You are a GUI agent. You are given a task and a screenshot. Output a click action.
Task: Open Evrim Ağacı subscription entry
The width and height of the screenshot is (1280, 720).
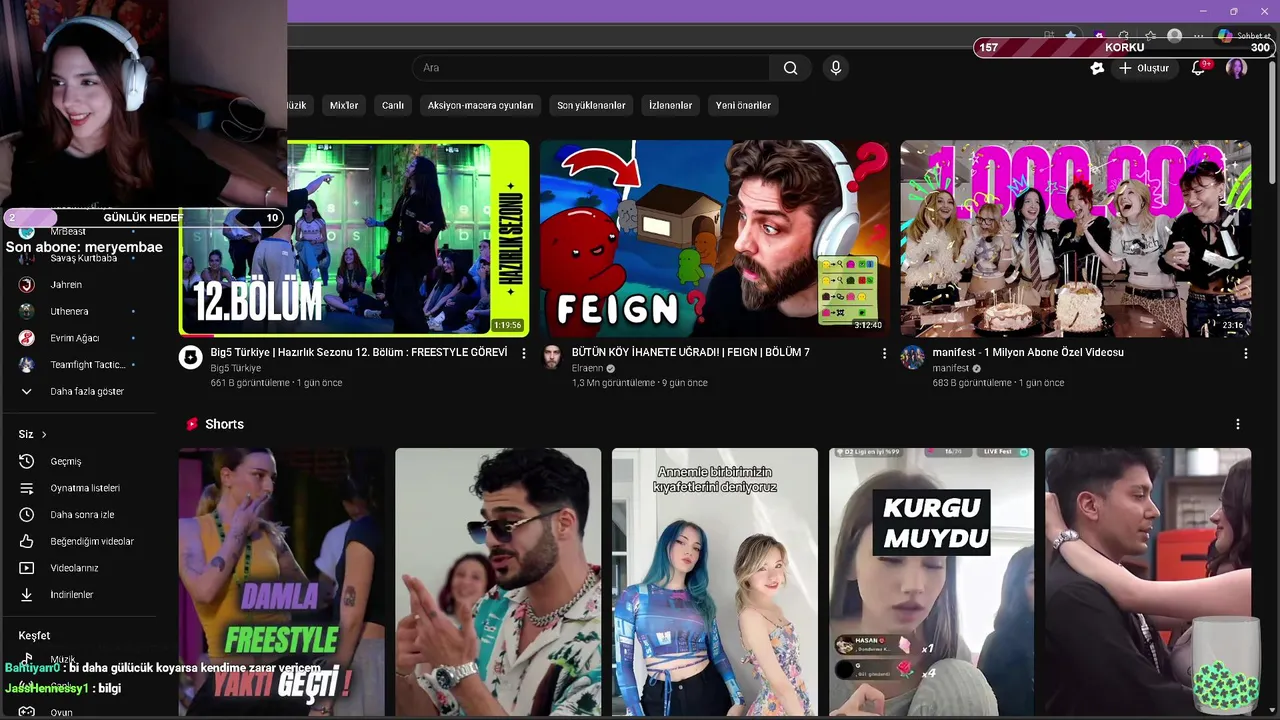point(80,338)
